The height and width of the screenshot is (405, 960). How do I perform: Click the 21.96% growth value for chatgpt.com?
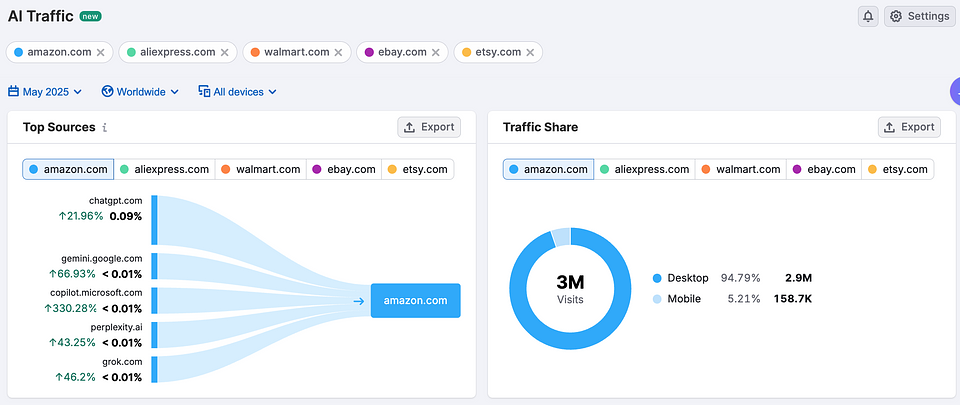click(x=81, y=216)
